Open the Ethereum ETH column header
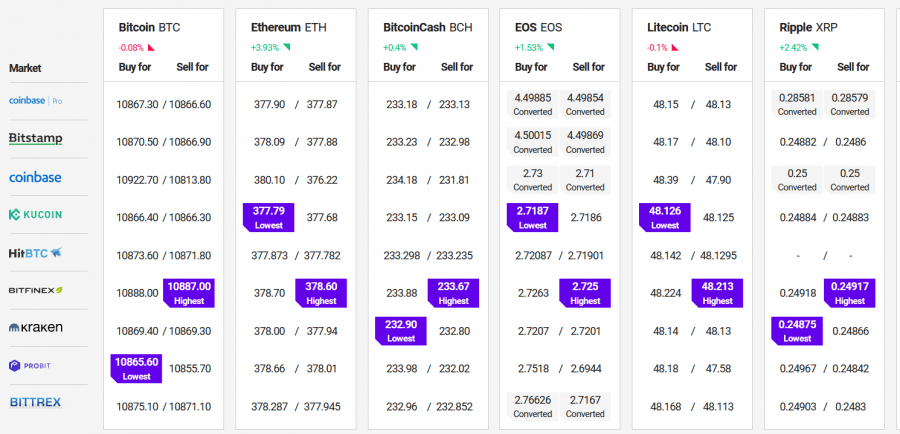This screenshot has height=434, width=900. tap(289, 27)
